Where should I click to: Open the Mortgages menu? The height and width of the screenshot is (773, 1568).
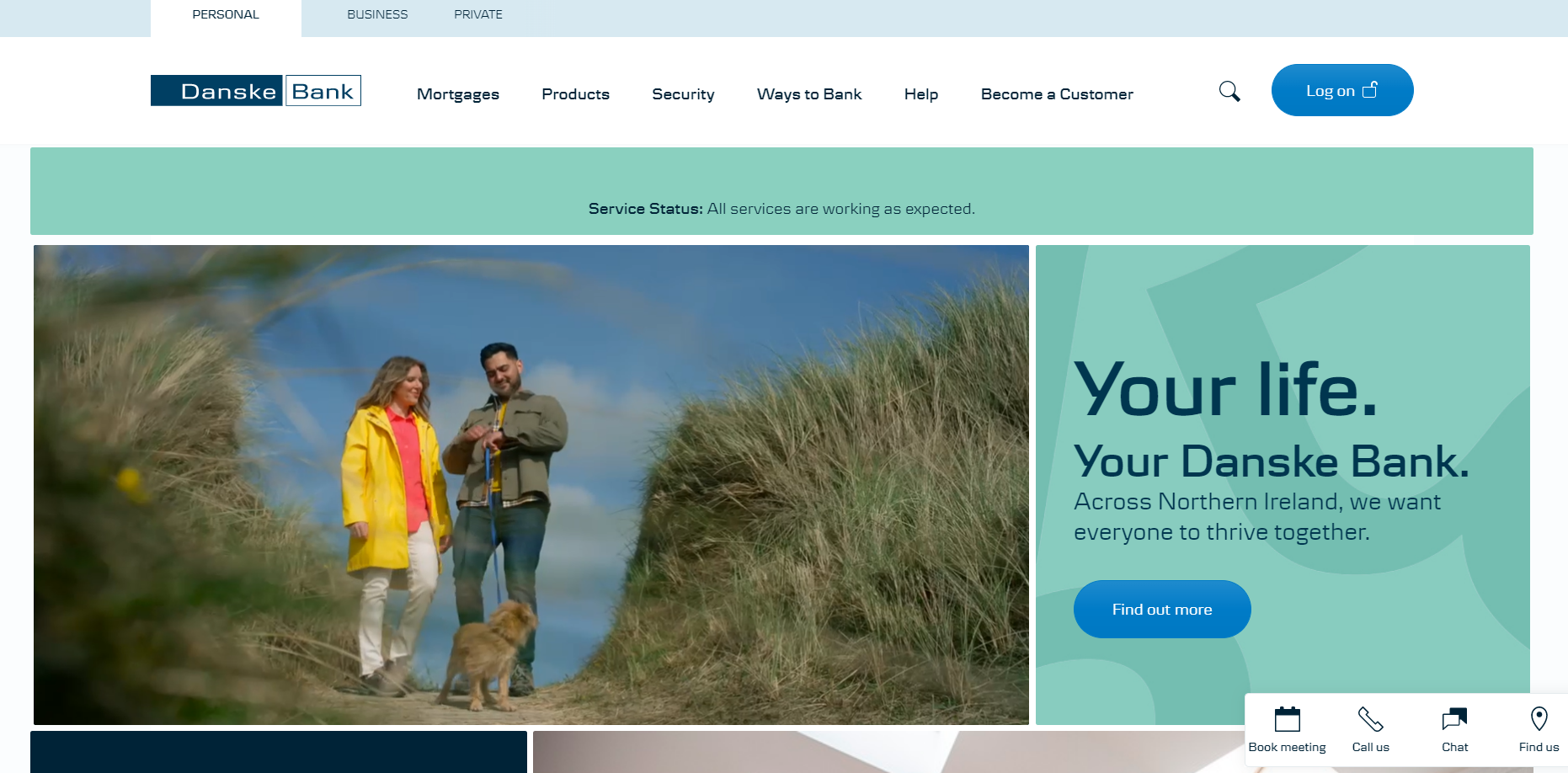tap(458, 94)
